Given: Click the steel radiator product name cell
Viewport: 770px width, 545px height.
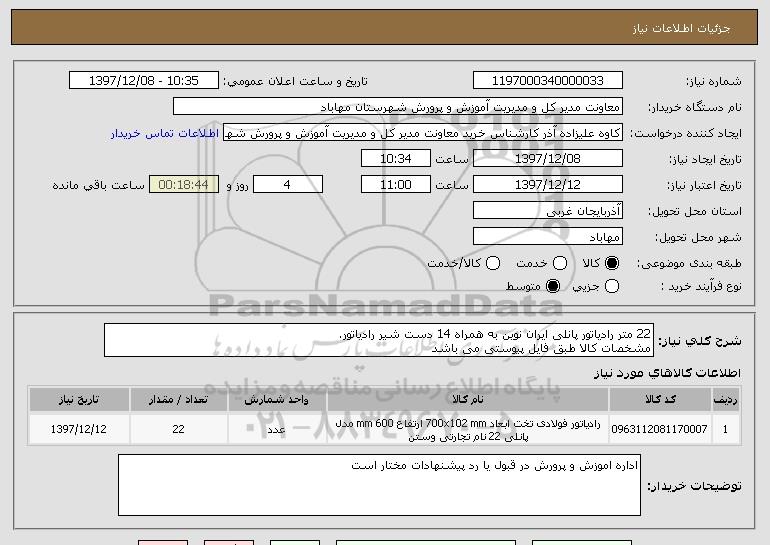Looking at the screenshot, I should point(468,430).
